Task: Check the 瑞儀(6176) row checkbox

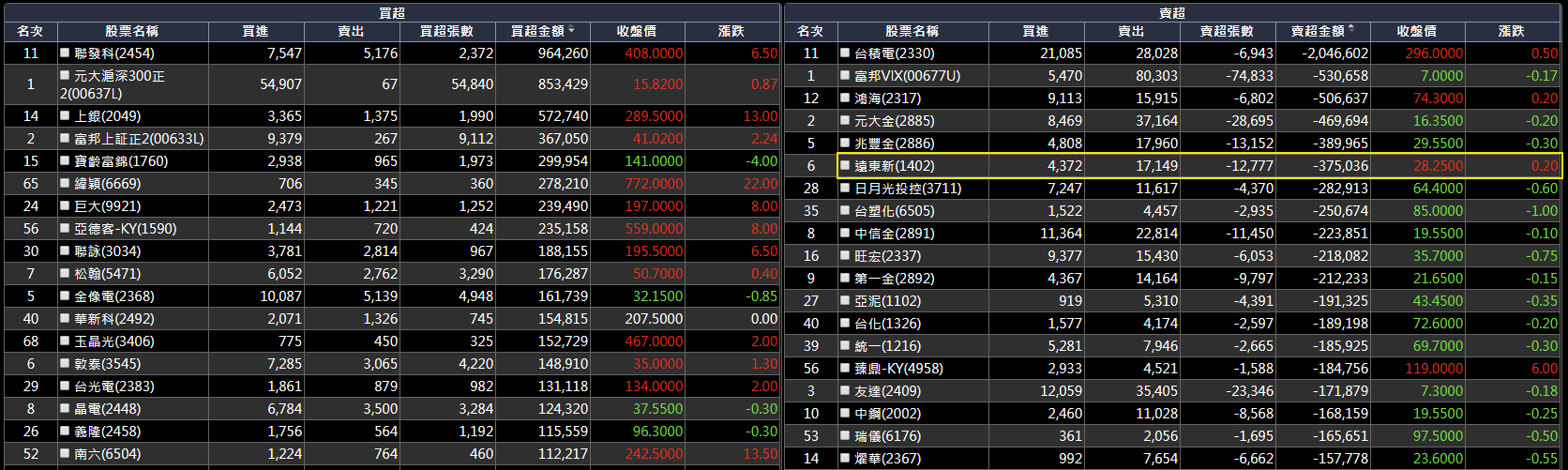Action: point(845,436)
